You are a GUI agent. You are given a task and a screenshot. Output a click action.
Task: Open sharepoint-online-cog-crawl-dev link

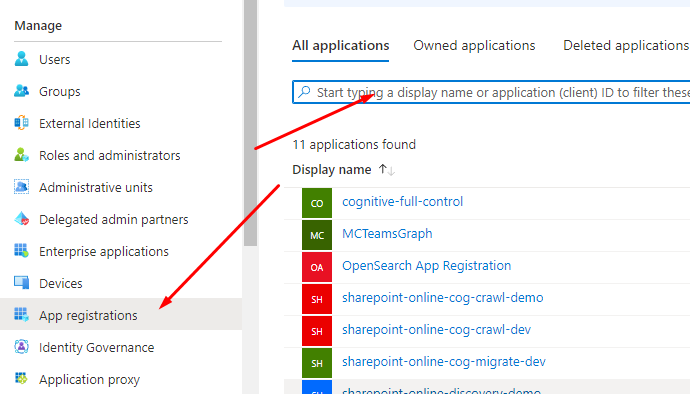pyautogui.click(x=437, y=330)
